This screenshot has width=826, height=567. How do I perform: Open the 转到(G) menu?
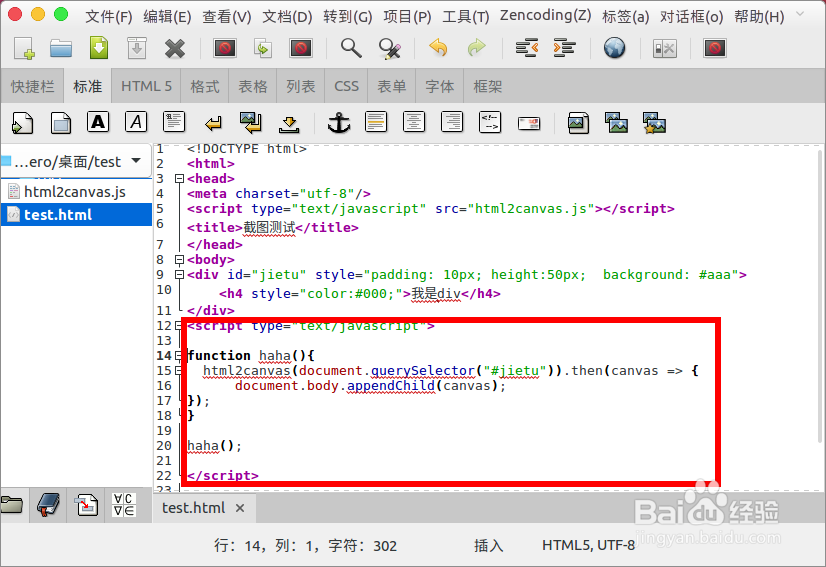[x=348, y=16]
